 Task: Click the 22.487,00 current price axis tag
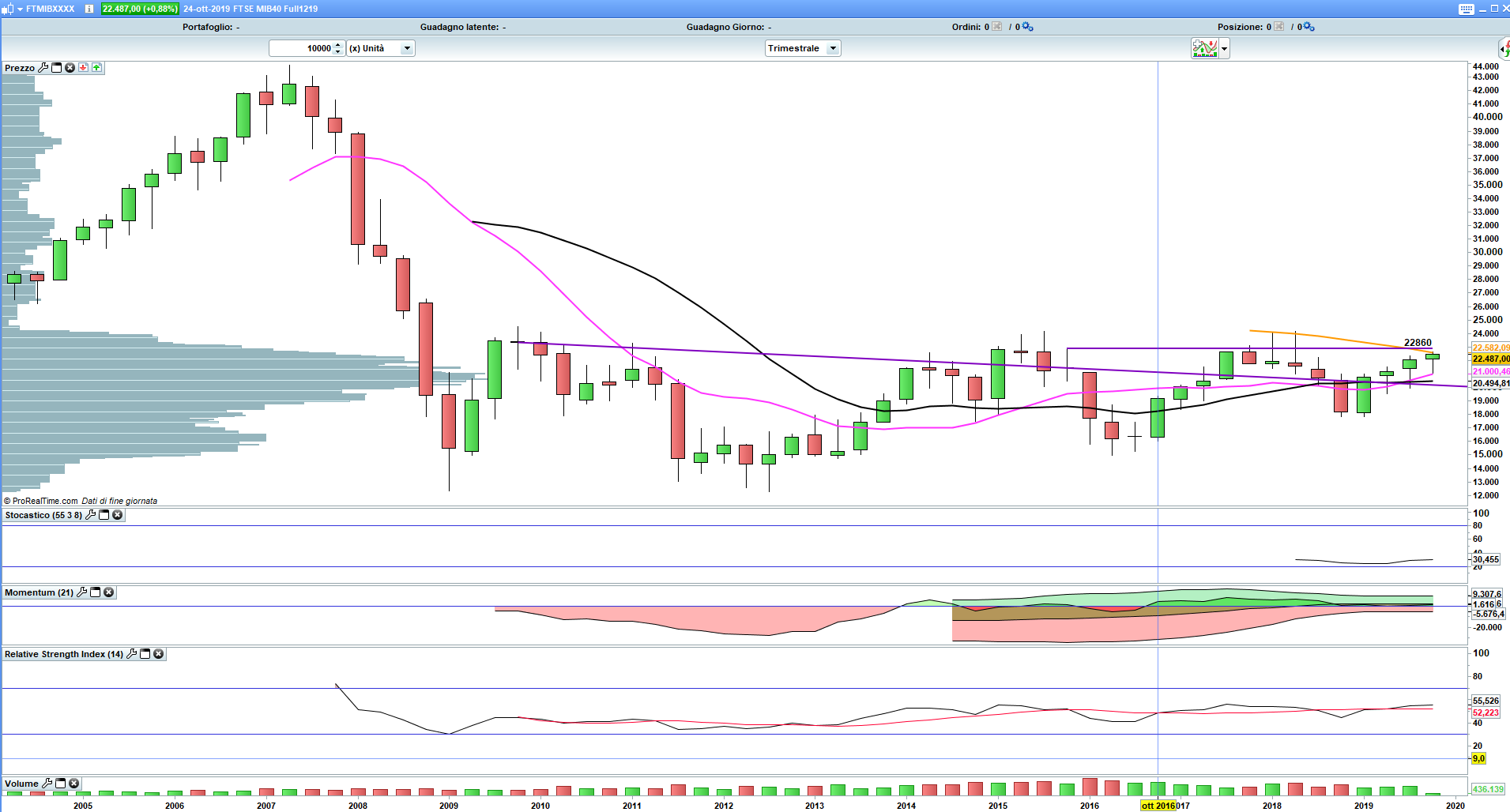[x=1490, y=359]
